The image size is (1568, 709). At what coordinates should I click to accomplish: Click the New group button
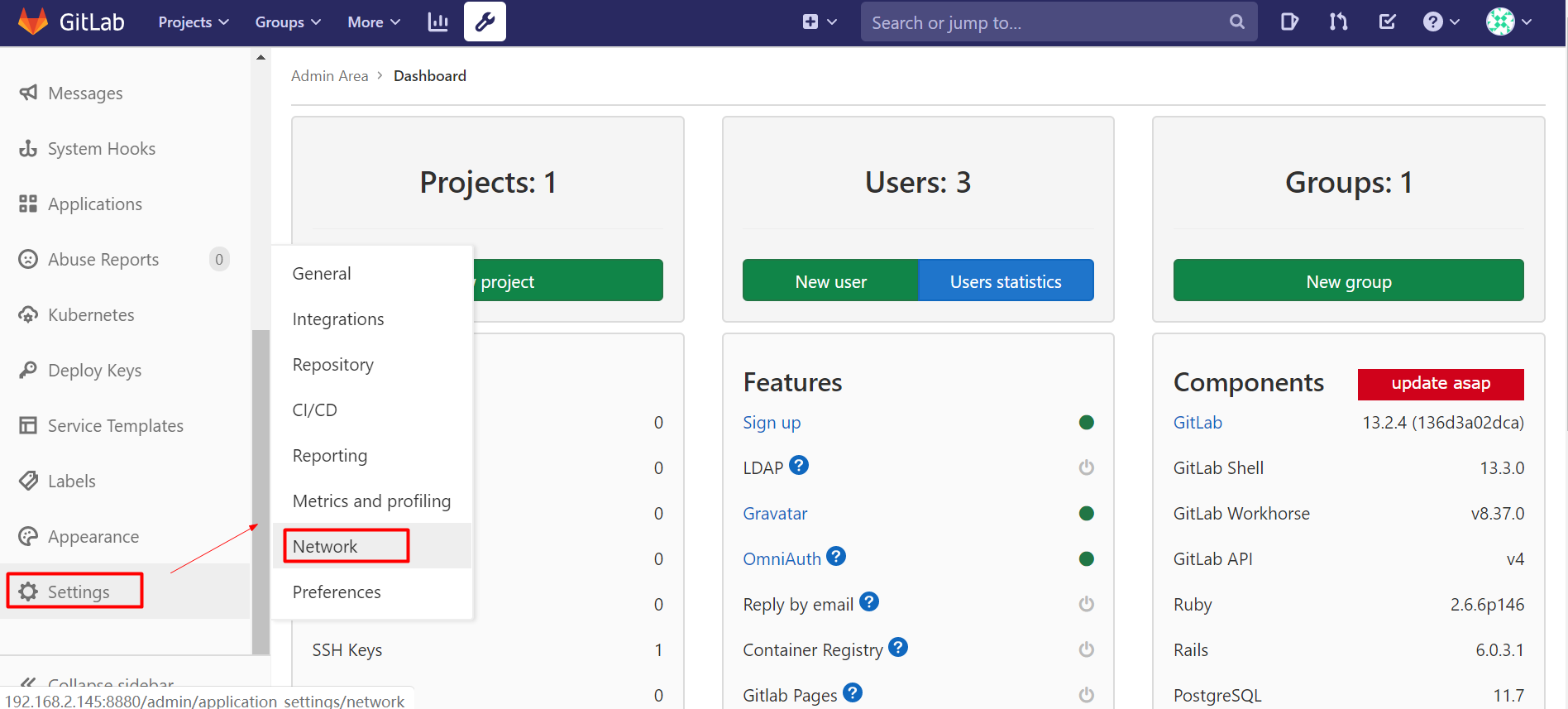[x=1348, y=281]
